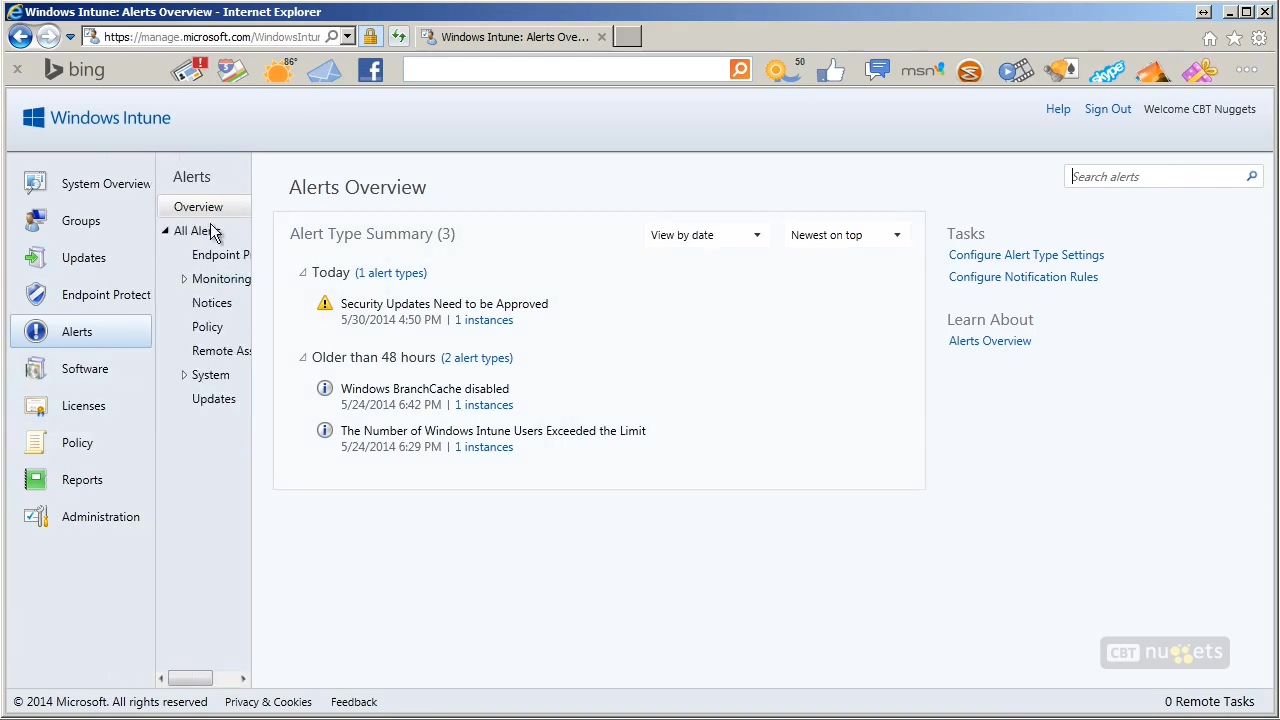Open the Groups workspace icon
Viewport: 1280px width, 720px height.
coord(36,220)
